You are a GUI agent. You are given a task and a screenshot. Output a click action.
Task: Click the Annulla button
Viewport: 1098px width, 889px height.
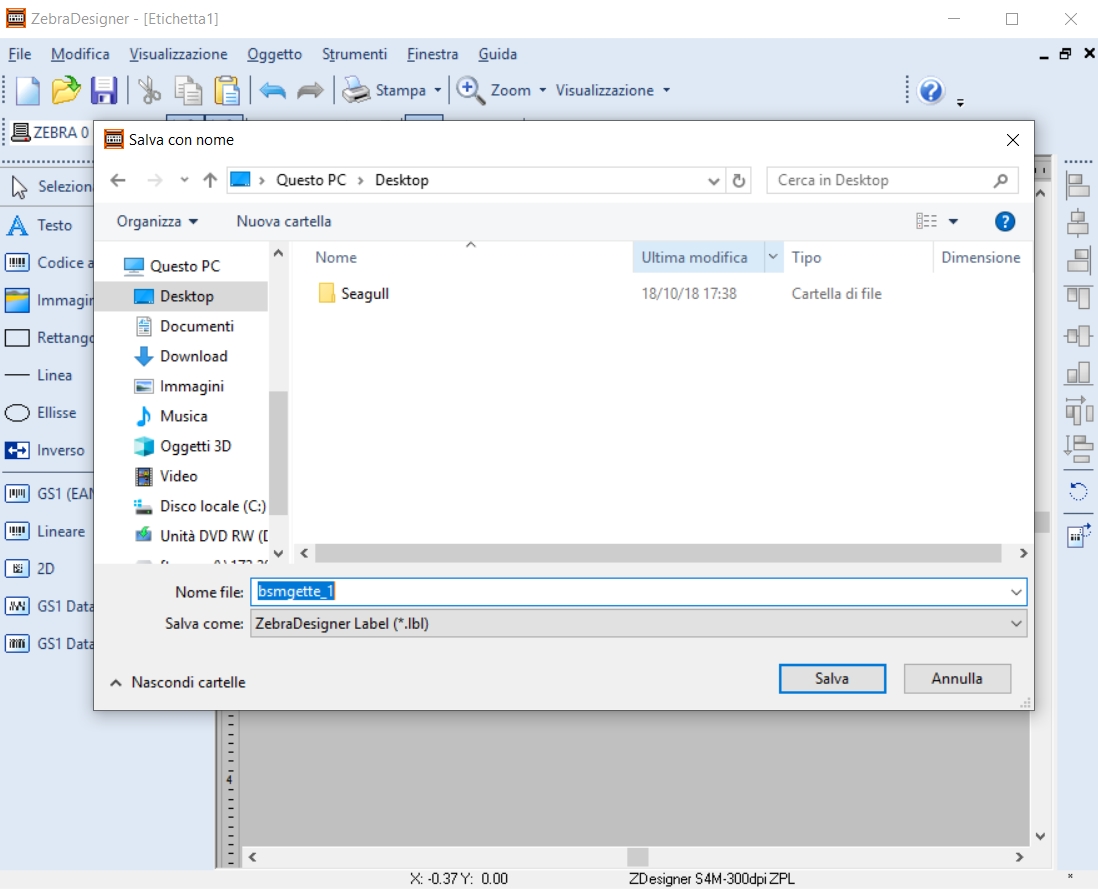[x=957, y=678]
